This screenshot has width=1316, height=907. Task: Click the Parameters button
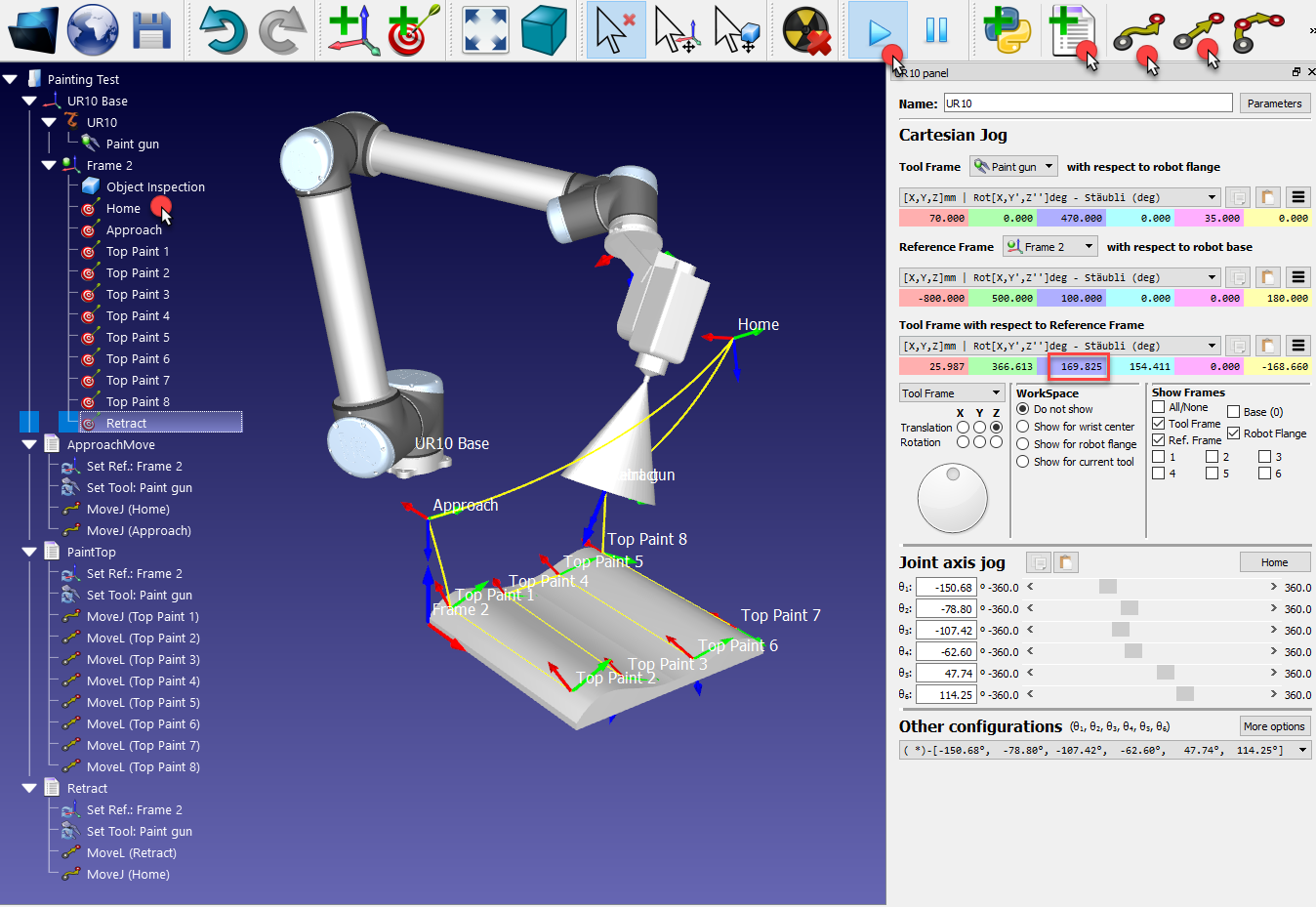pos(1275,103)
